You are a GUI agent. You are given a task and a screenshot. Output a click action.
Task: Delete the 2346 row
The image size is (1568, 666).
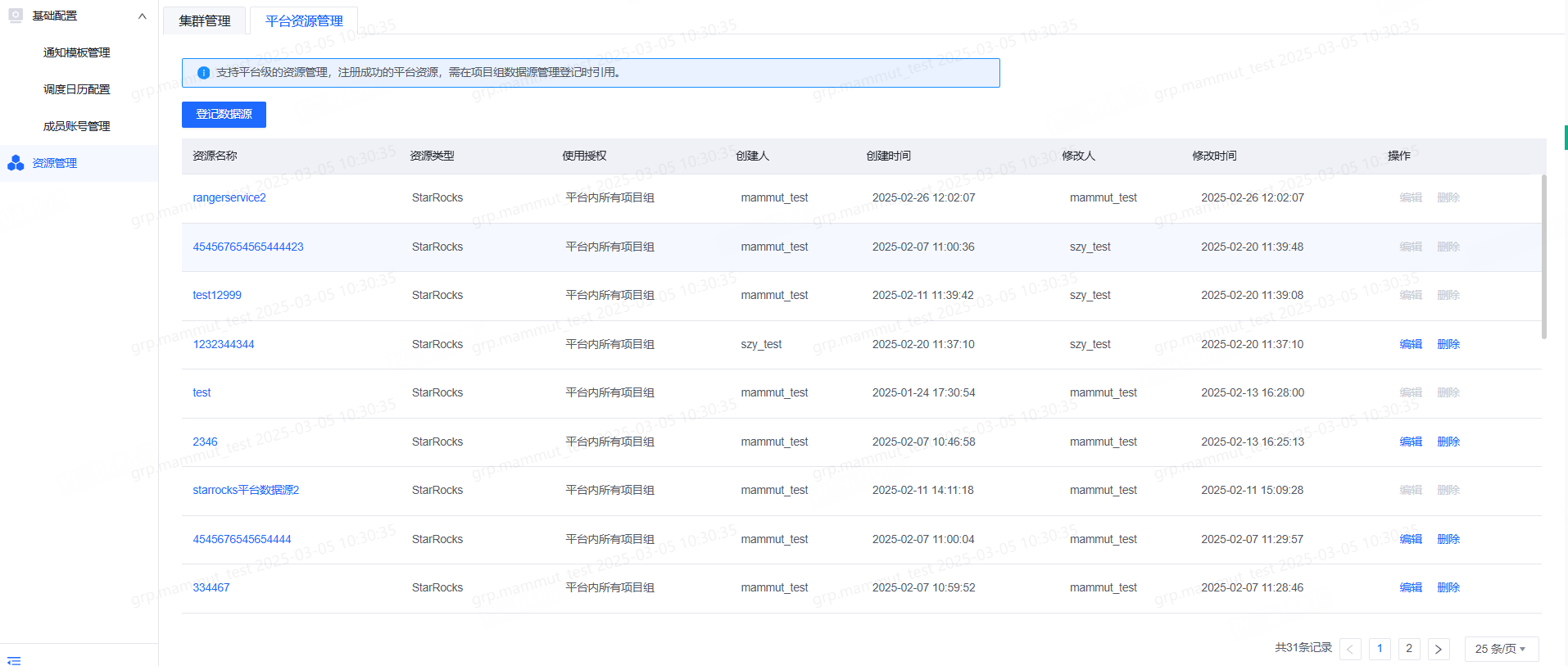click(1448, 442)
